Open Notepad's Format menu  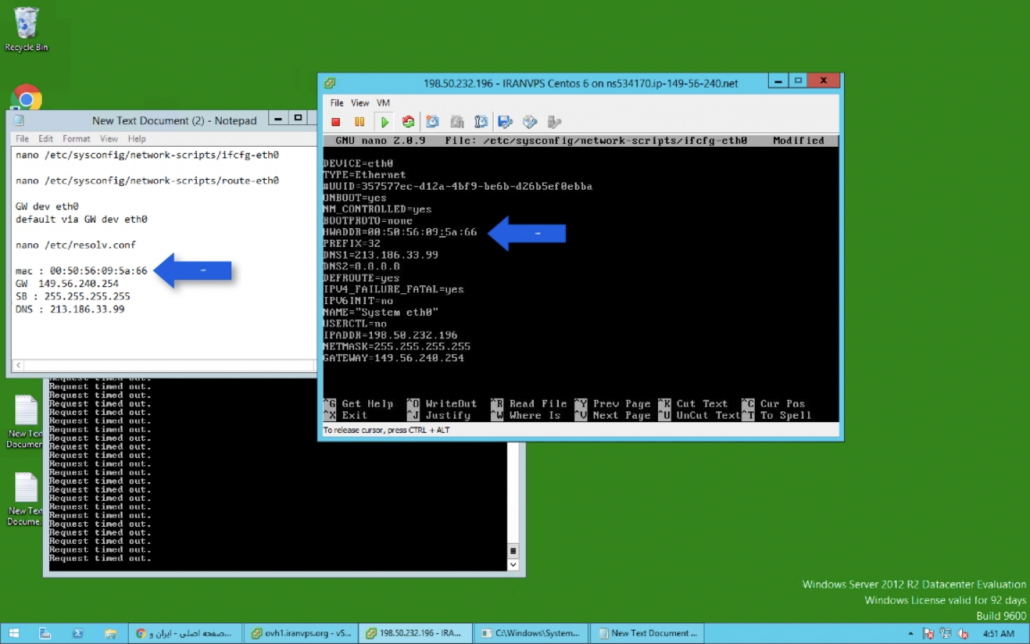76,139
